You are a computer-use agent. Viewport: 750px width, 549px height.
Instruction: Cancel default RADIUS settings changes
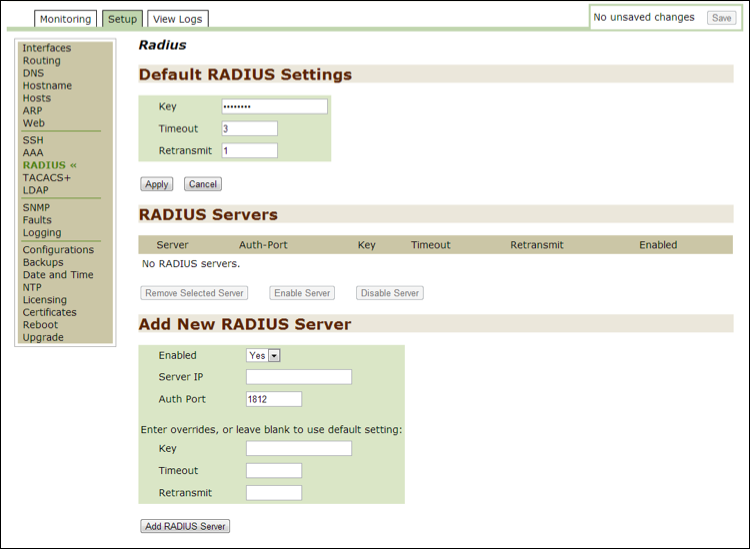(202, 184)
